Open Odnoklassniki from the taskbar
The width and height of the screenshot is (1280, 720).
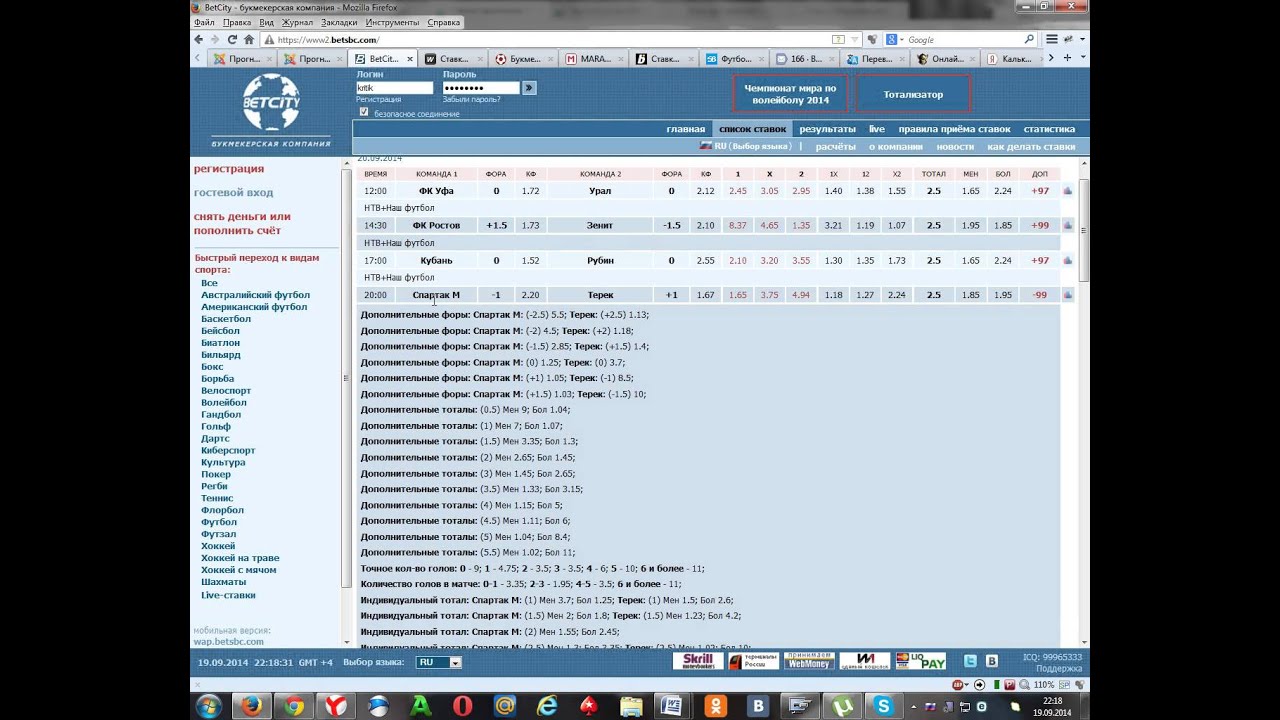[716, 706]
